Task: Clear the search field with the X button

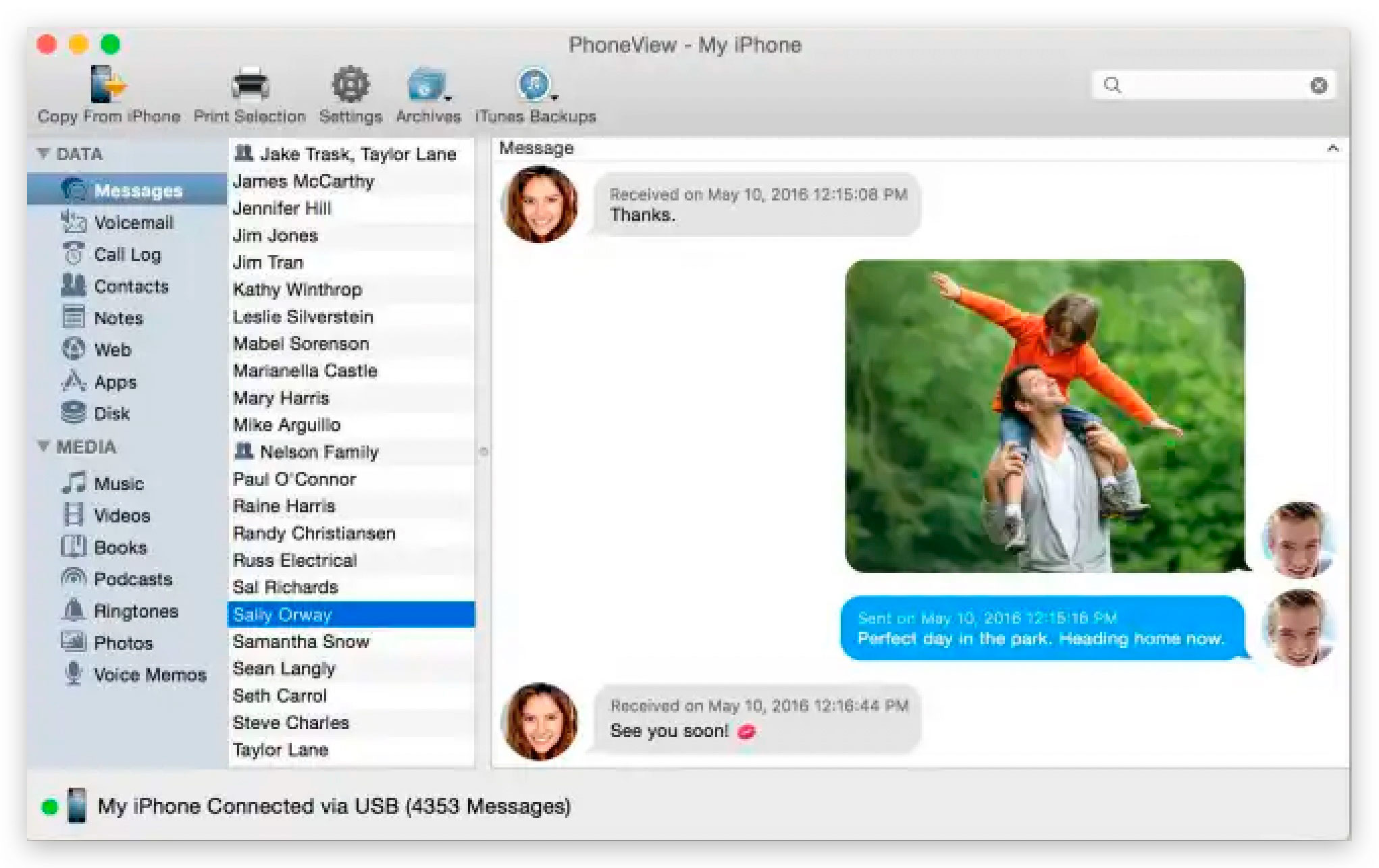Action: click(1318, 86)
